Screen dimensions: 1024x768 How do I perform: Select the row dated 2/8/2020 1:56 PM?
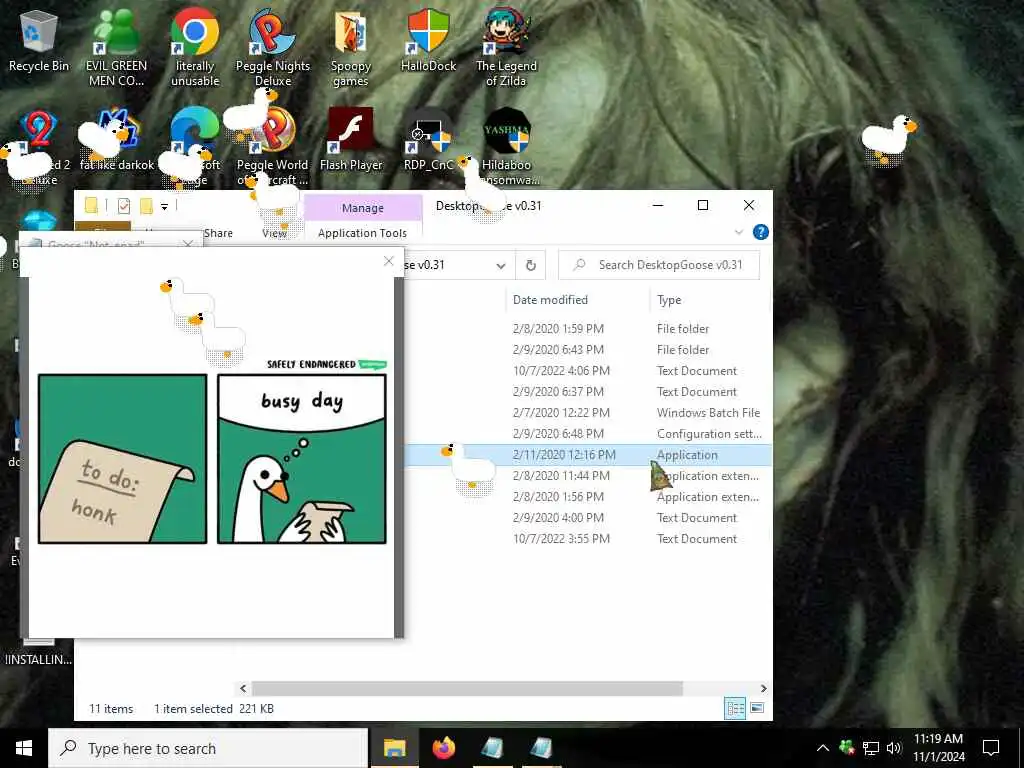tap(587, 496)
